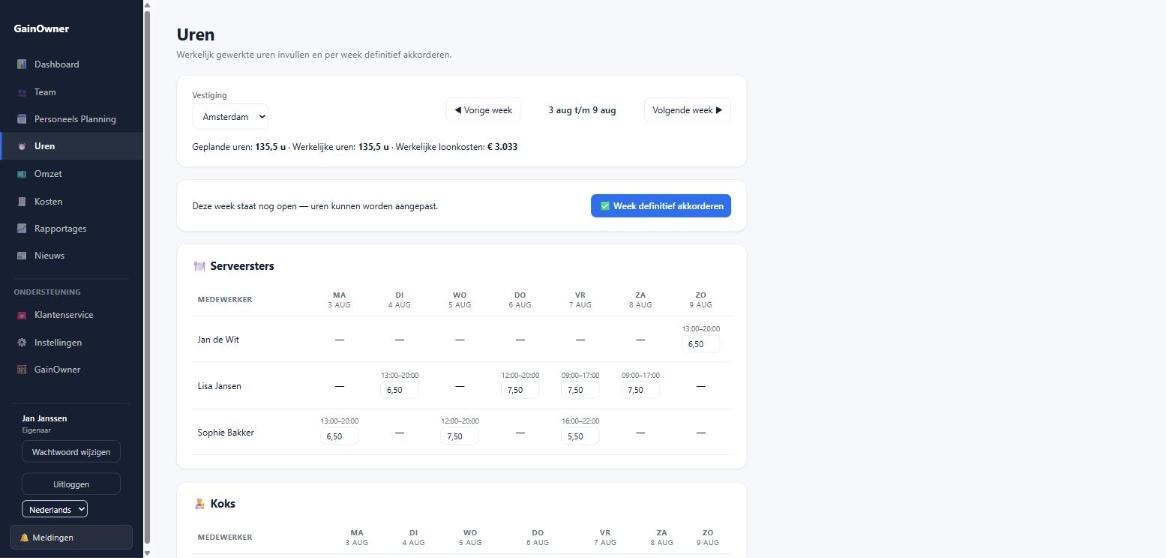Screen dimensions: 1166x558
Task: Click the employee name 'Jan de Wit'
Action: click(219, 340)
